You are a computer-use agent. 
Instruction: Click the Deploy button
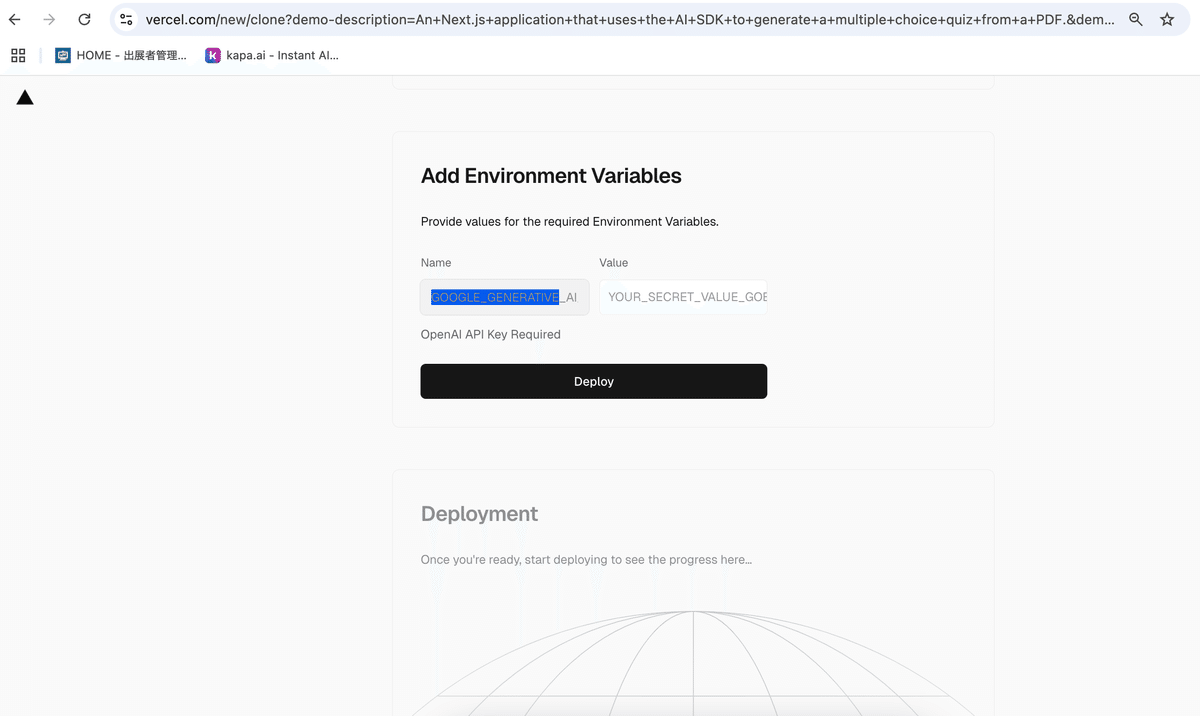click(593, 381)
